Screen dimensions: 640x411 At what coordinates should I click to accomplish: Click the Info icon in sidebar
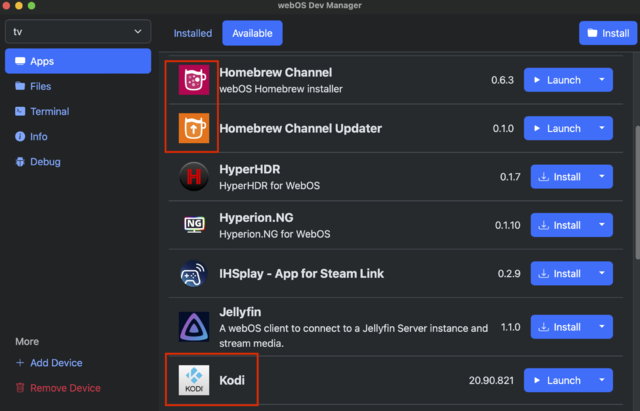(20, 136)
